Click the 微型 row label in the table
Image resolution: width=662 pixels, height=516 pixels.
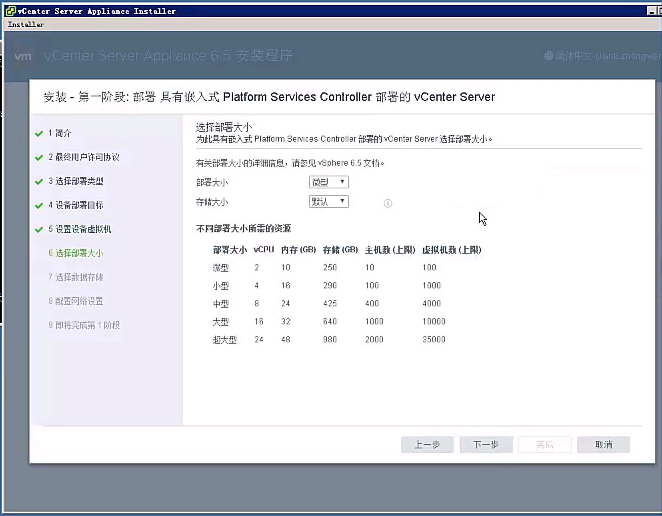pyautogui.click(x=221, y=268)
